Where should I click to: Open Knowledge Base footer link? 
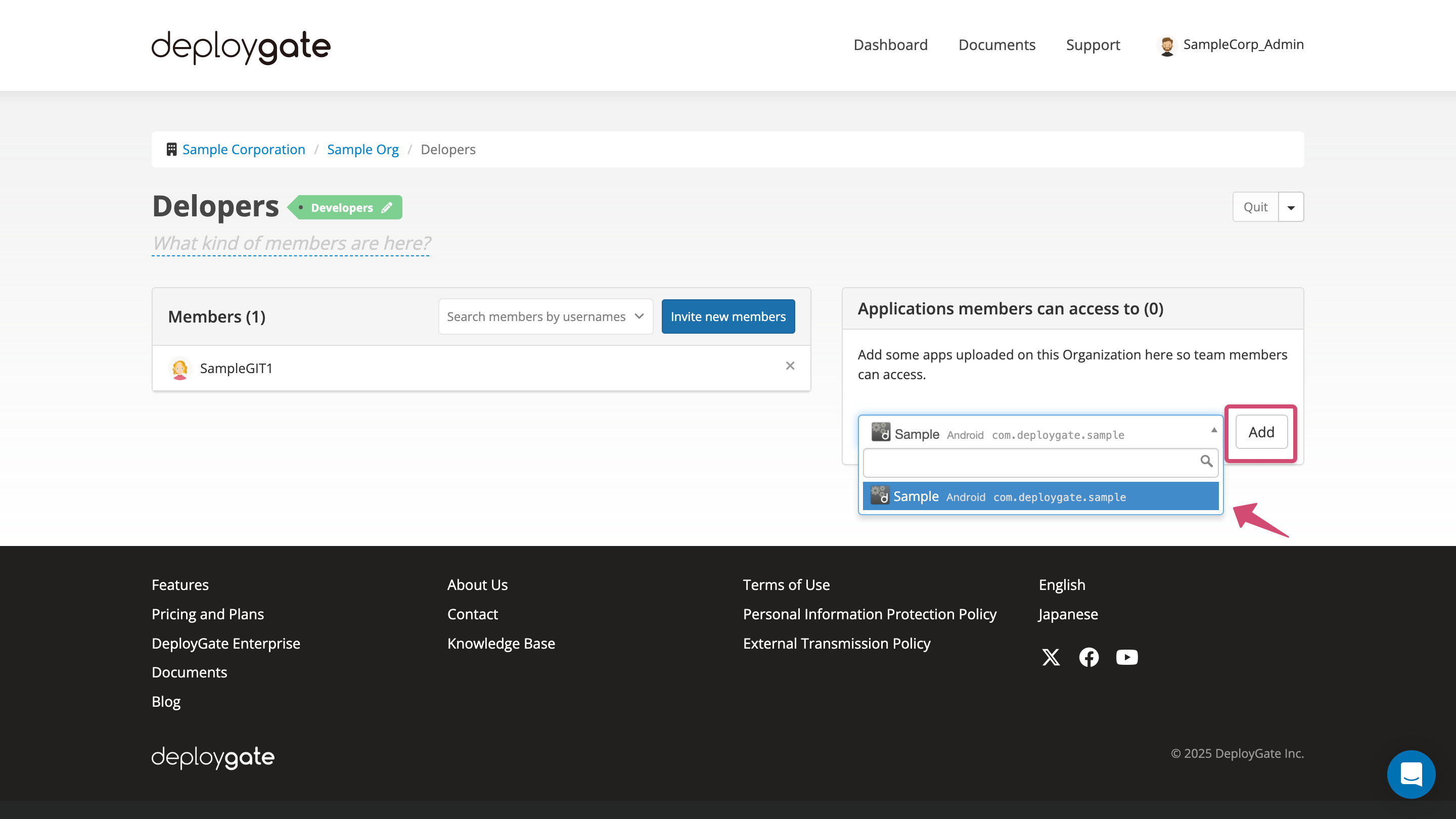[x=502, y=643]
